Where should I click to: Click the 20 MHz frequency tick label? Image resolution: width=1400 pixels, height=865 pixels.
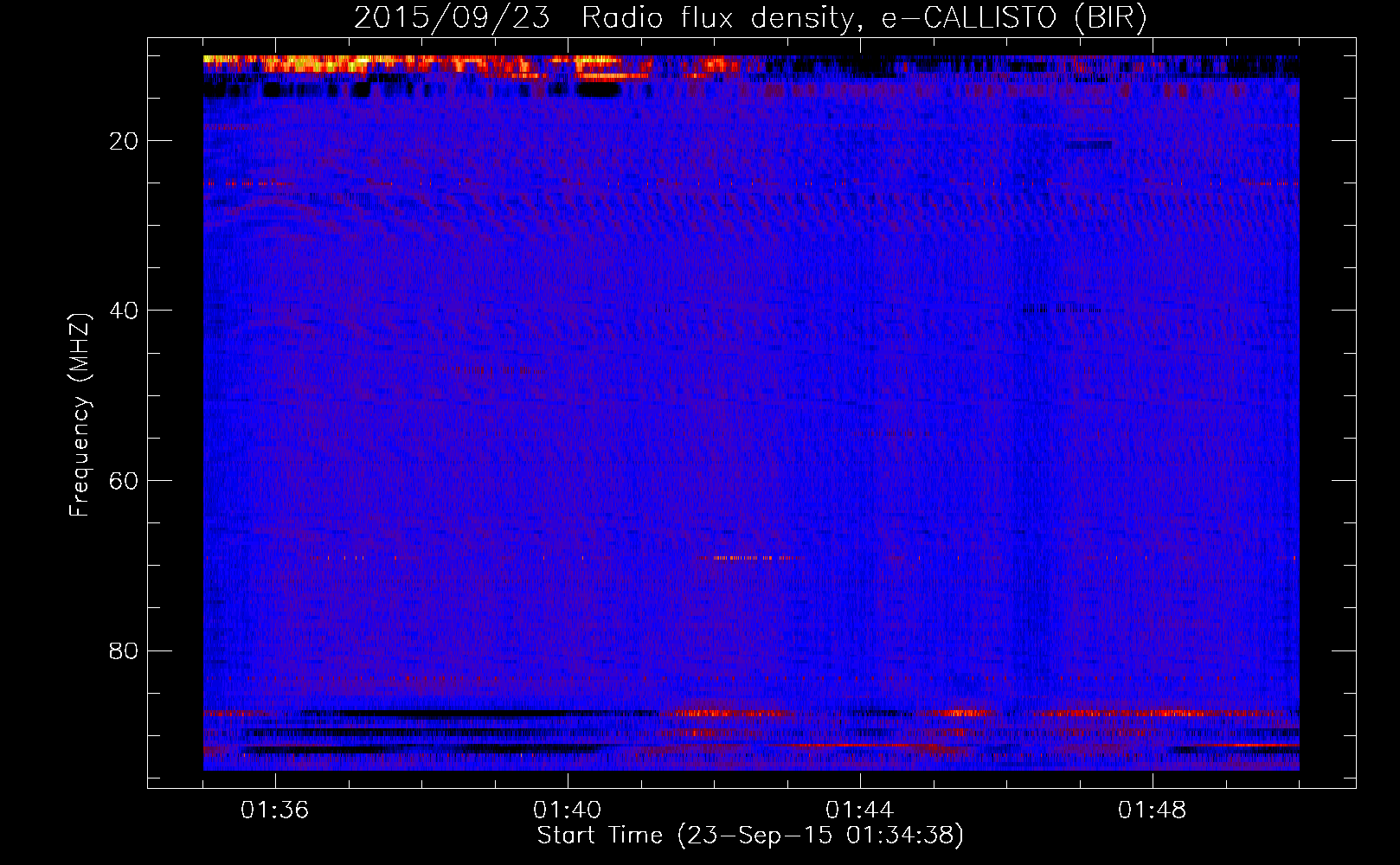pyautogui.click(x=125, y=141)
